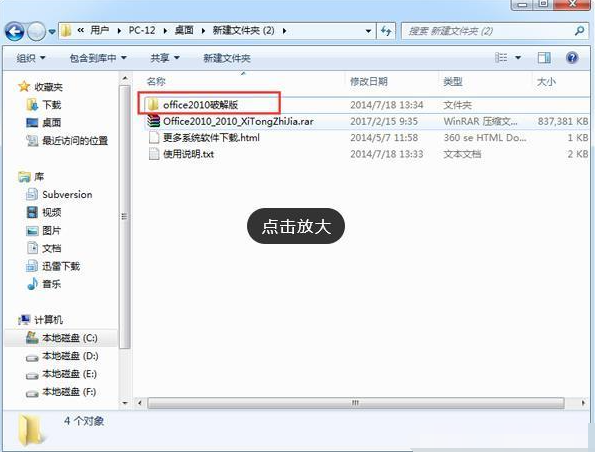Open the 包含到库中 dropdown menu
595x452 pixels.
pyautogui.click(x=98, y=58)
